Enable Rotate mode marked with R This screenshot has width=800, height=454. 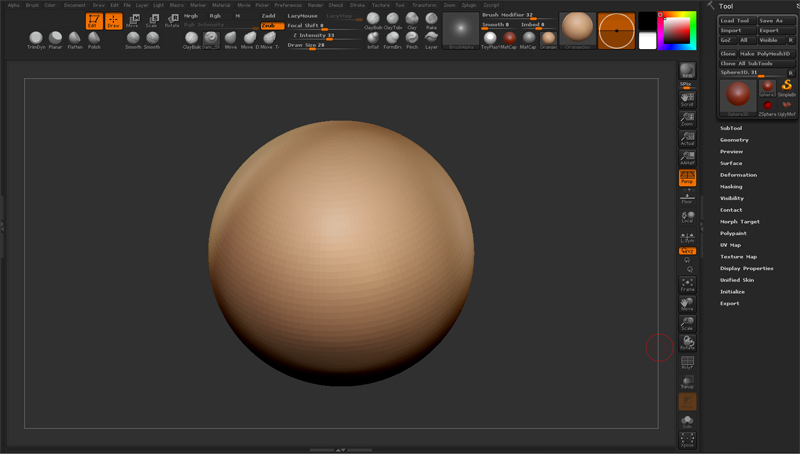click(172, 21)
